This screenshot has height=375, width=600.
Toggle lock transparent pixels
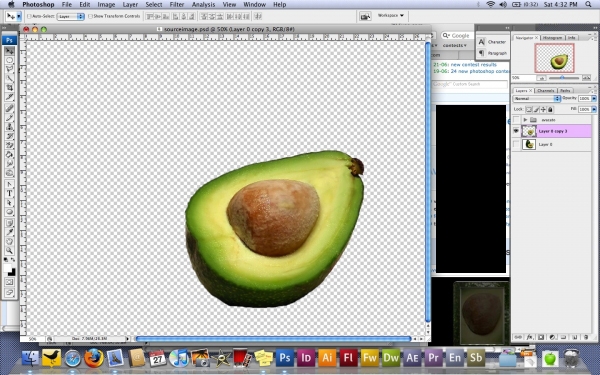pyautogui.click(x=529, y=109)
